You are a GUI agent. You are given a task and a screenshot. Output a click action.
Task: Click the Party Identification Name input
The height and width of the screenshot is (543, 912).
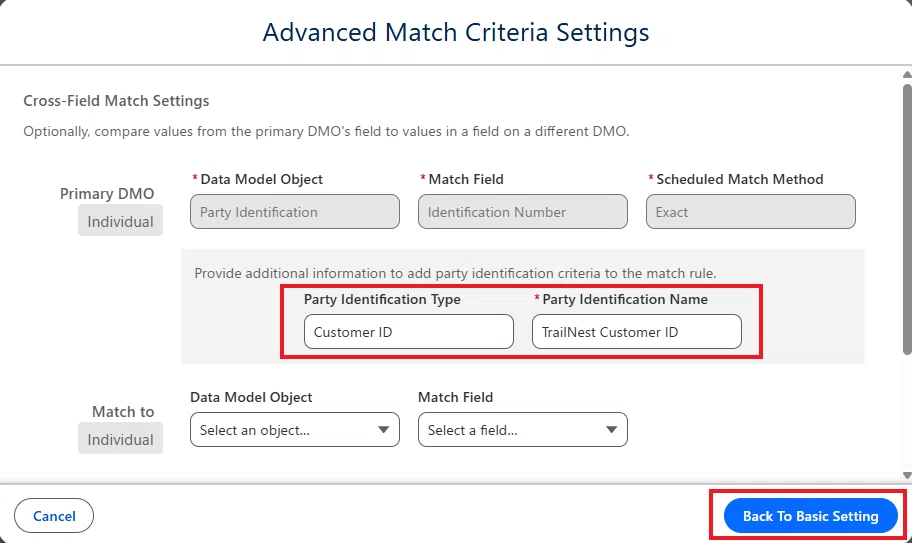tap(637, 332)
